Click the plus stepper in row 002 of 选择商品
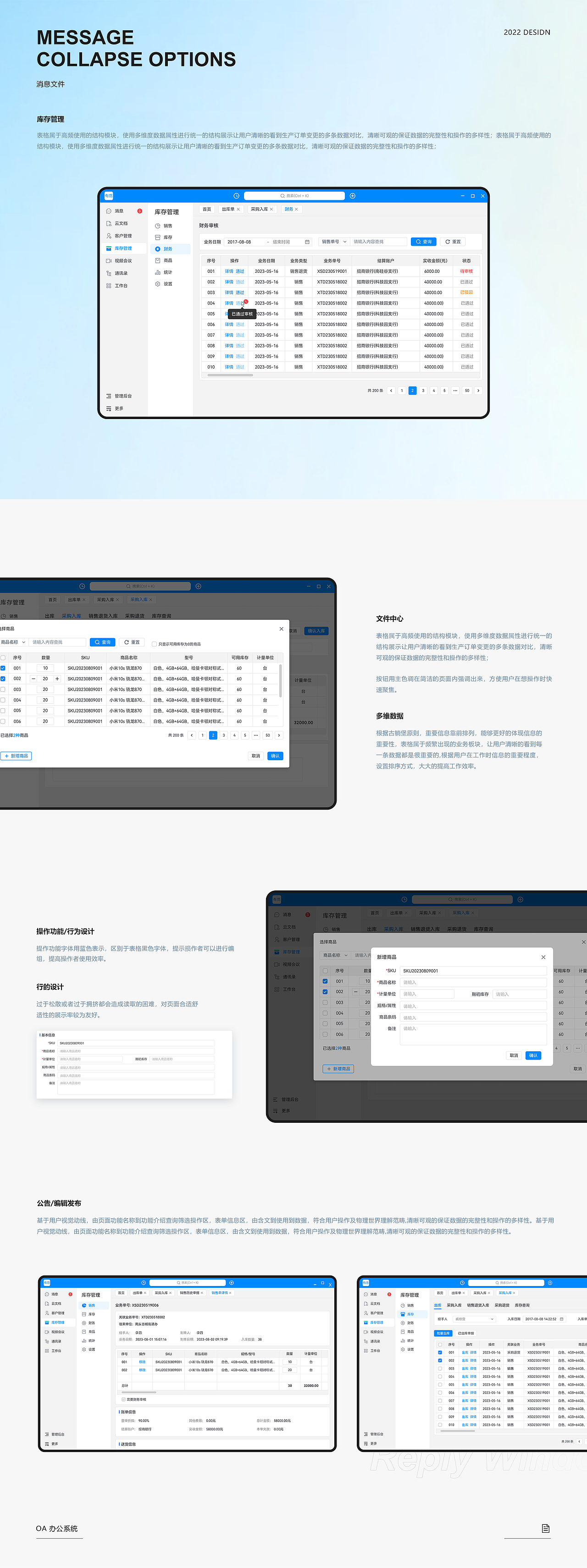This screenshot has height=1568, width=587. click(57, 679)
